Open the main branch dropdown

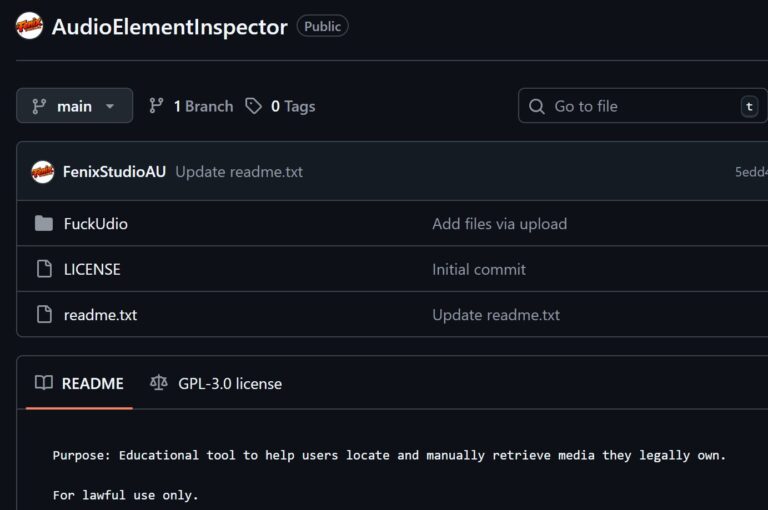pyautogui.click(x=74, y=106)
